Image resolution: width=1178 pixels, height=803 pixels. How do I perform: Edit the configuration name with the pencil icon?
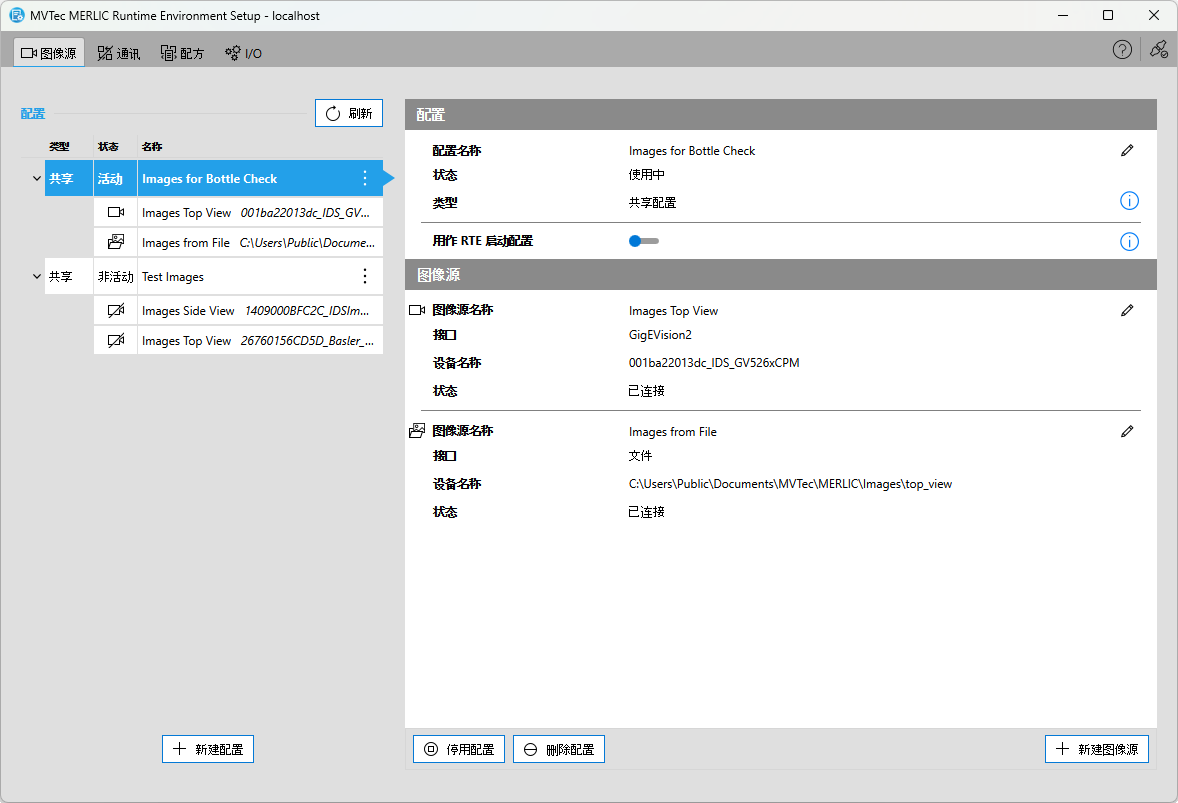pos(1127,151)
